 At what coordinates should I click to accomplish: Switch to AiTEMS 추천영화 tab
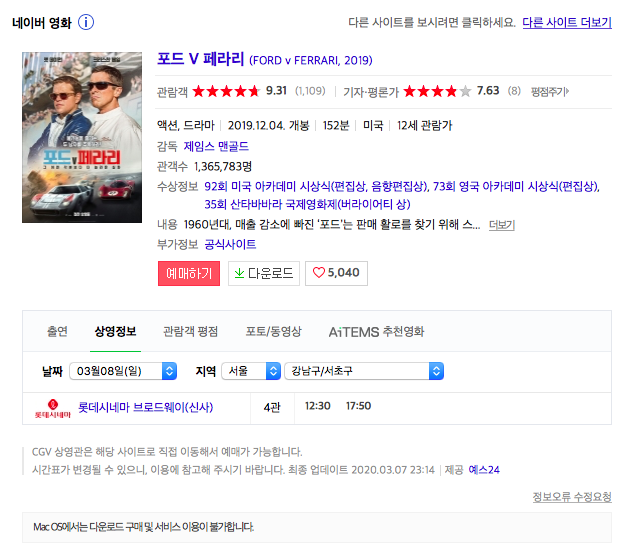tap(376, 332)
